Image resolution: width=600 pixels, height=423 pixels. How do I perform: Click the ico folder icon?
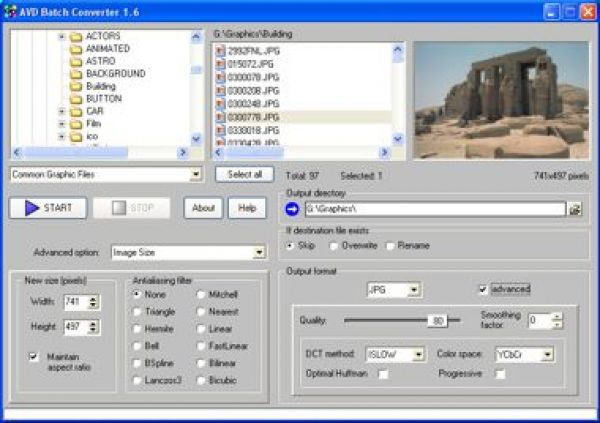tap(76, 137)
